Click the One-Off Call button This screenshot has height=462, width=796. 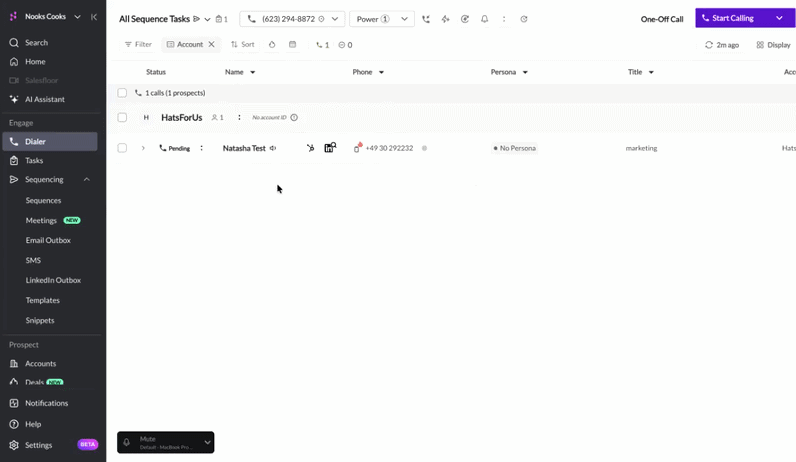(662, 19)
